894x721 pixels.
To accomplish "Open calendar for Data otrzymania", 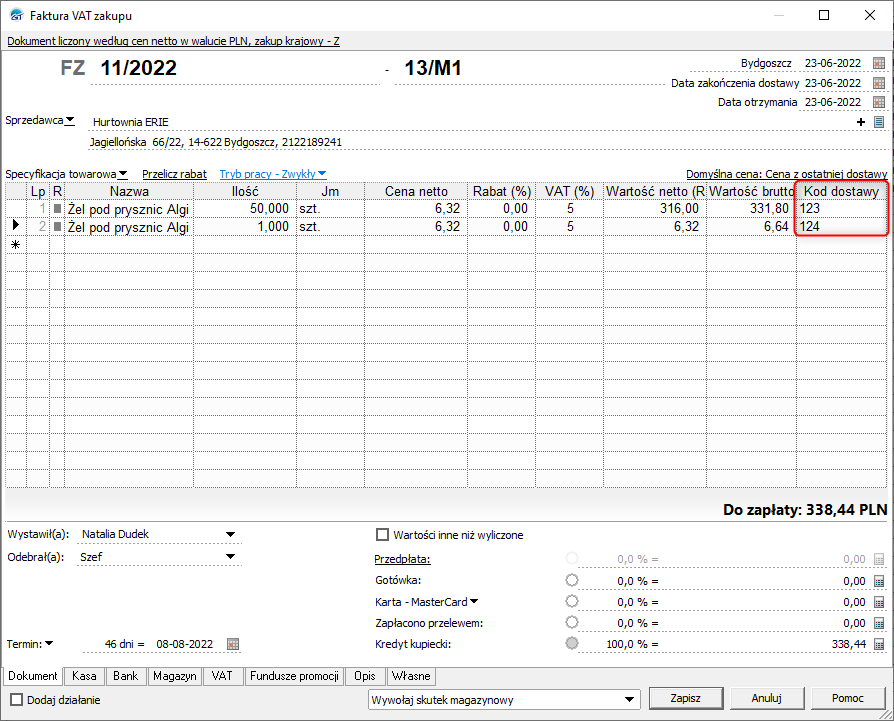I will pyautogui.click(x=879, y=102).
